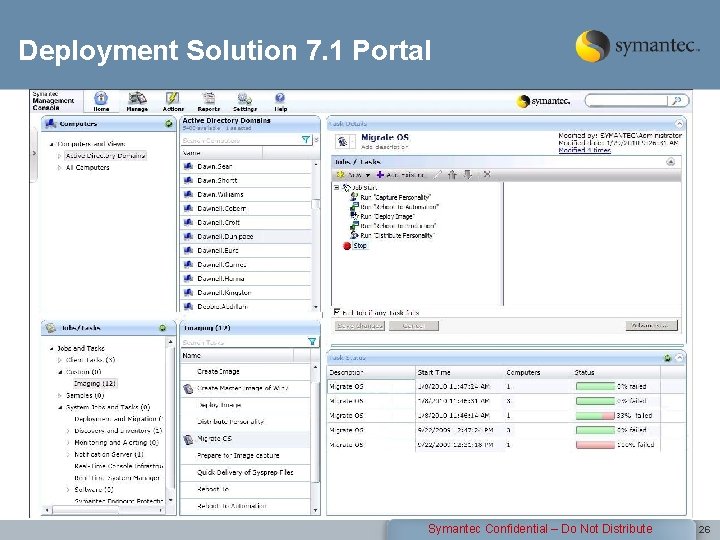Click the filter funnel icon in the computers search

click(x=305, y=140)
